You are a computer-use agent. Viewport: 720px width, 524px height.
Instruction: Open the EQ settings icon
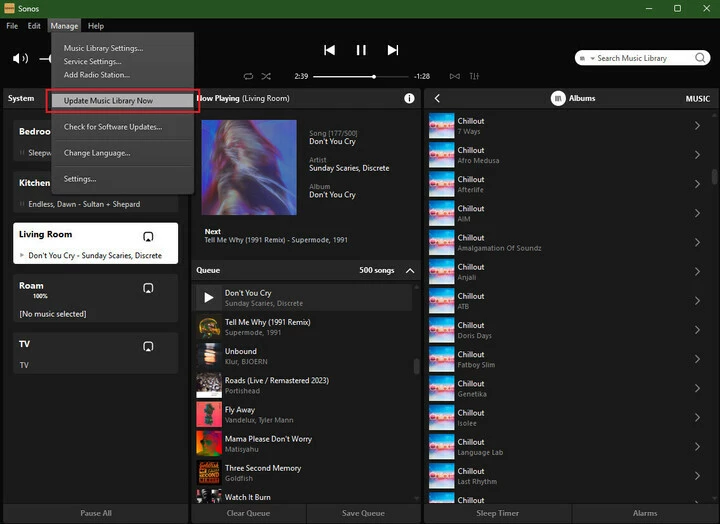(x=474, y=76)
